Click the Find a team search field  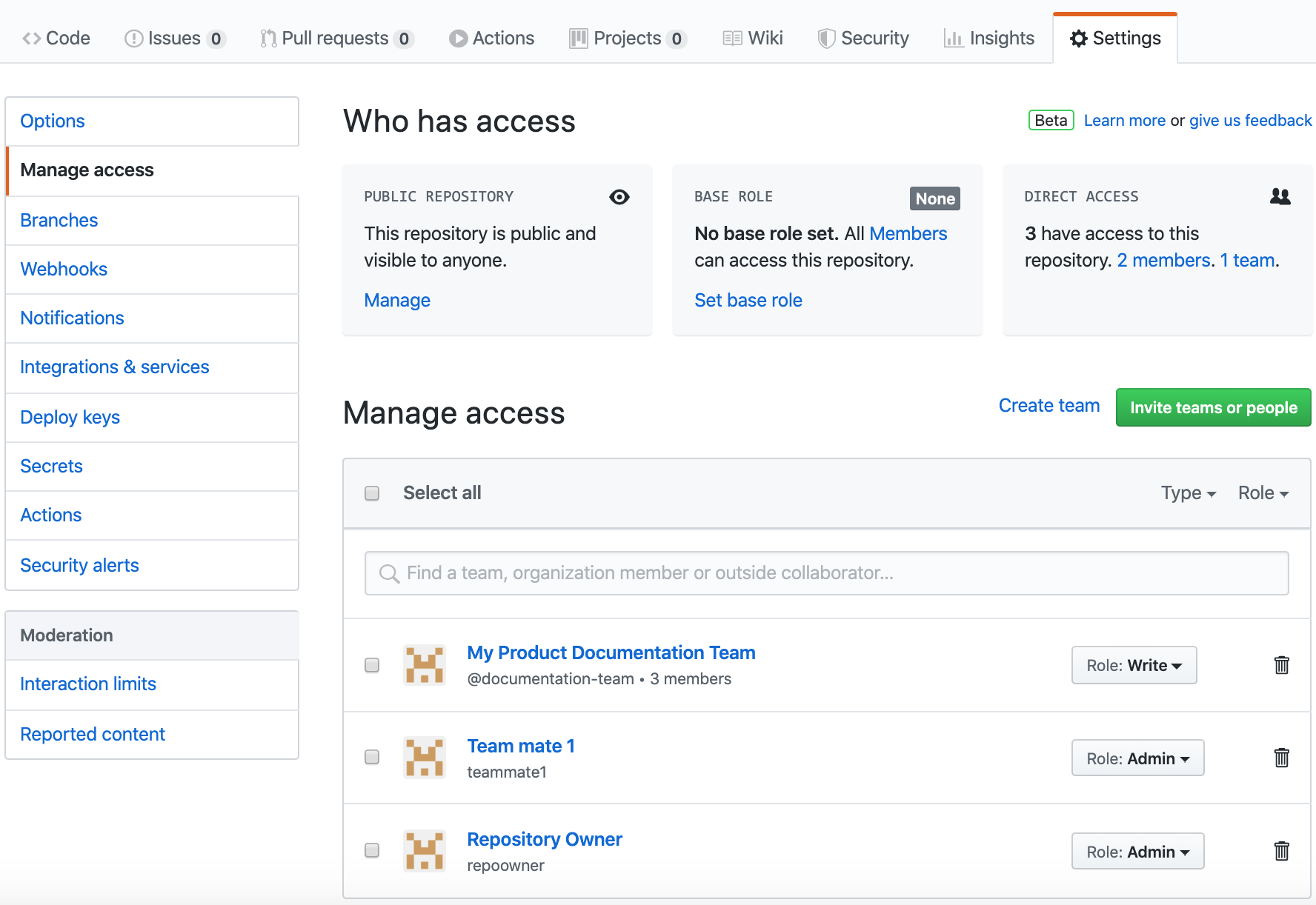[x=826, y=573]
